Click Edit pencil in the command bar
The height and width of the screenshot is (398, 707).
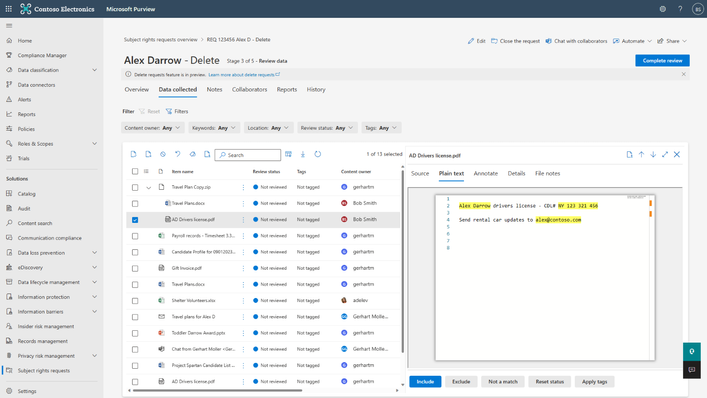pos(477,41)
